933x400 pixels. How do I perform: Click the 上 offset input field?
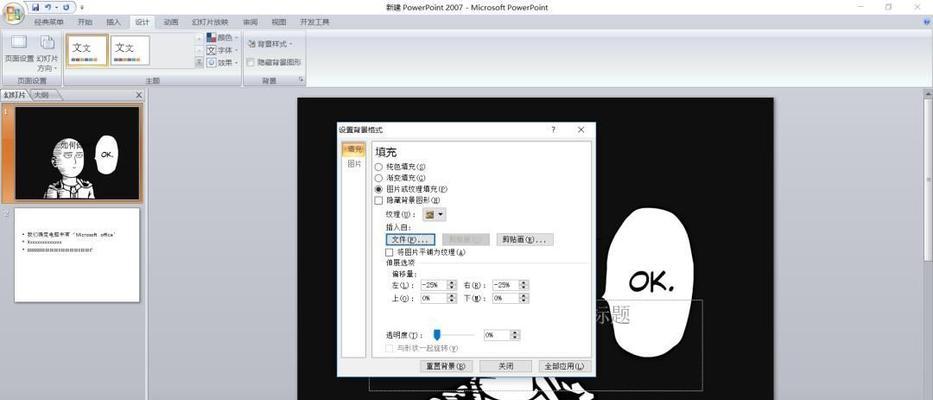point(433,298)
